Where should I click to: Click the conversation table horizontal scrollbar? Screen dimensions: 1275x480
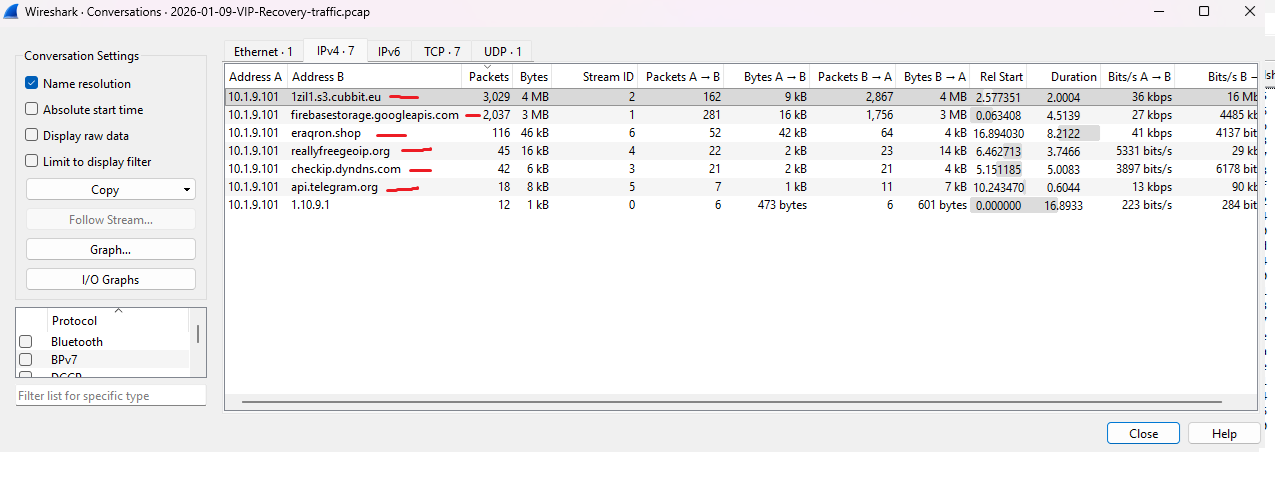coord(732,402)
